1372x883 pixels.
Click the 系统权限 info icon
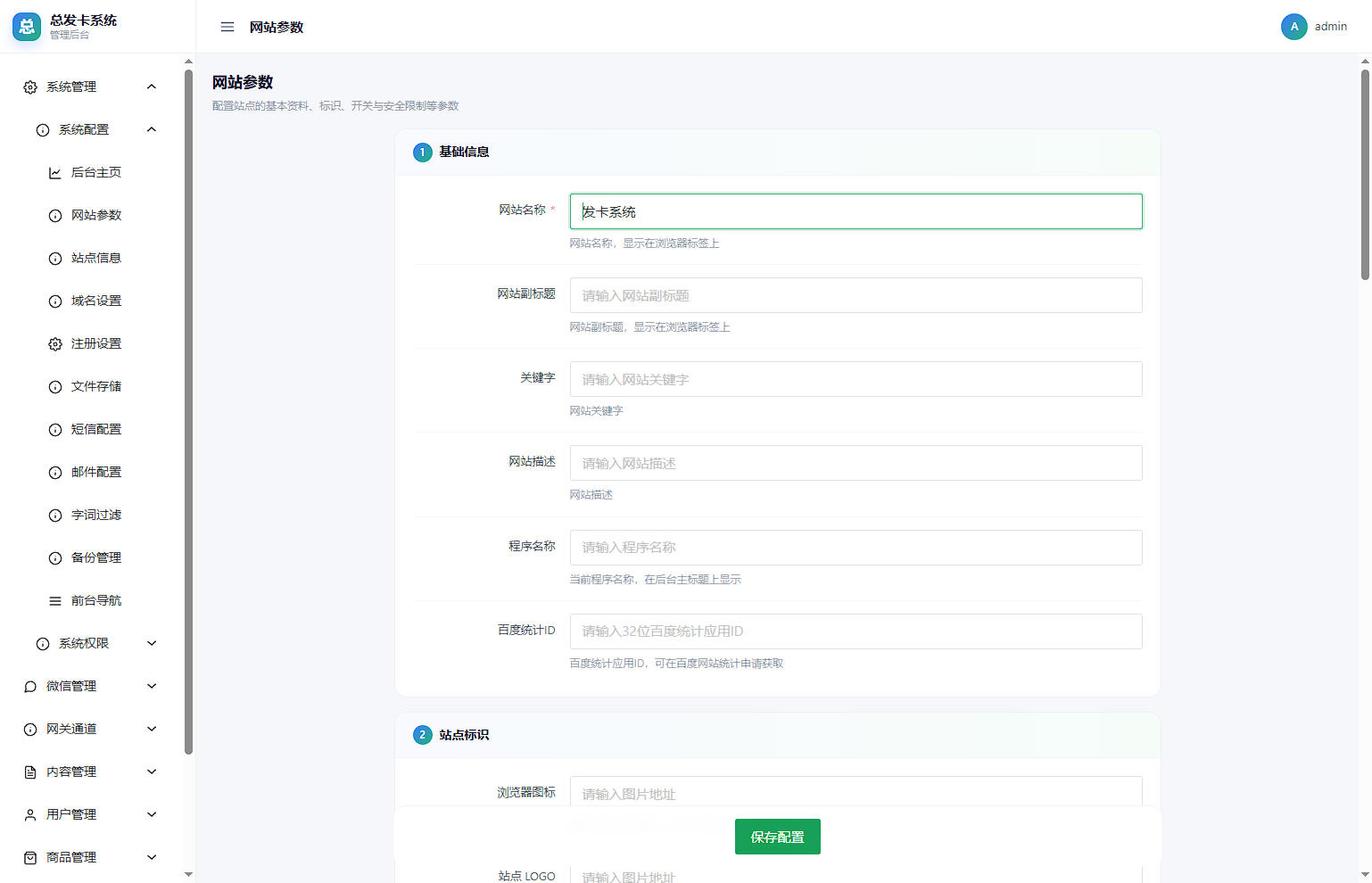[x=43, y=643]
